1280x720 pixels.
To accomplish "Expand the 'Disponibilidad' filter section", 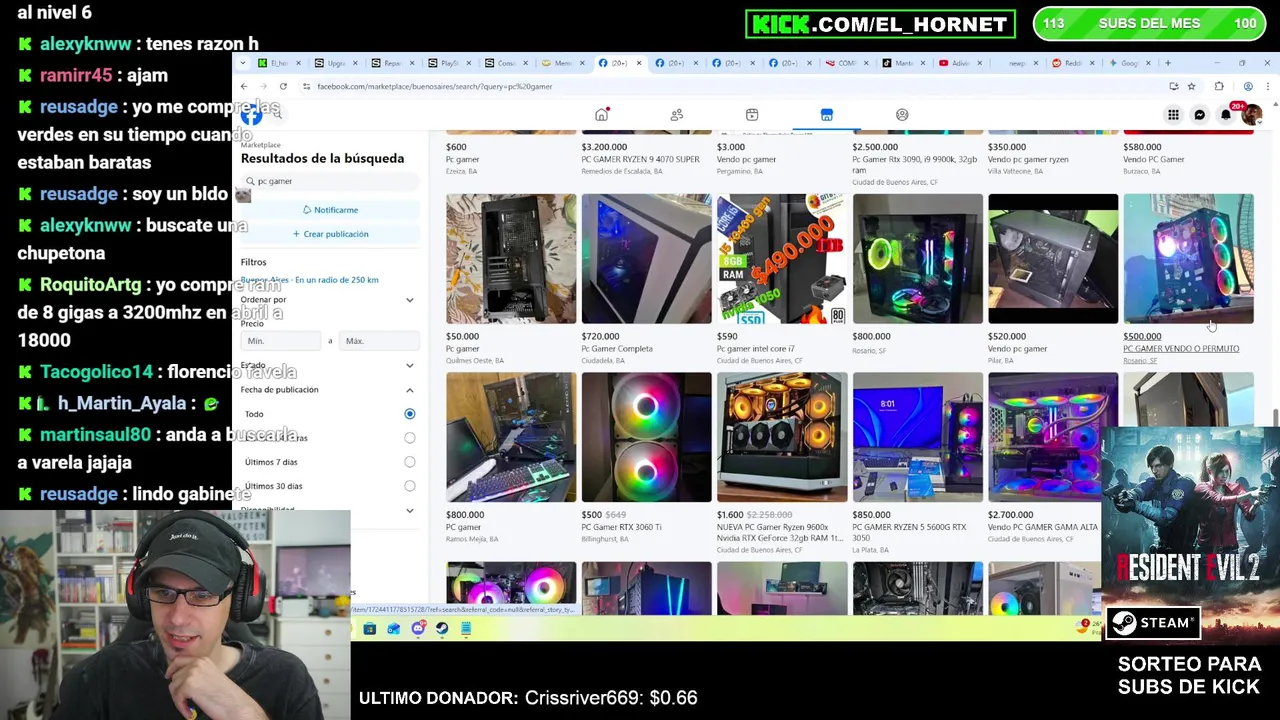I will pyautogui.click(x=409, y=510).
